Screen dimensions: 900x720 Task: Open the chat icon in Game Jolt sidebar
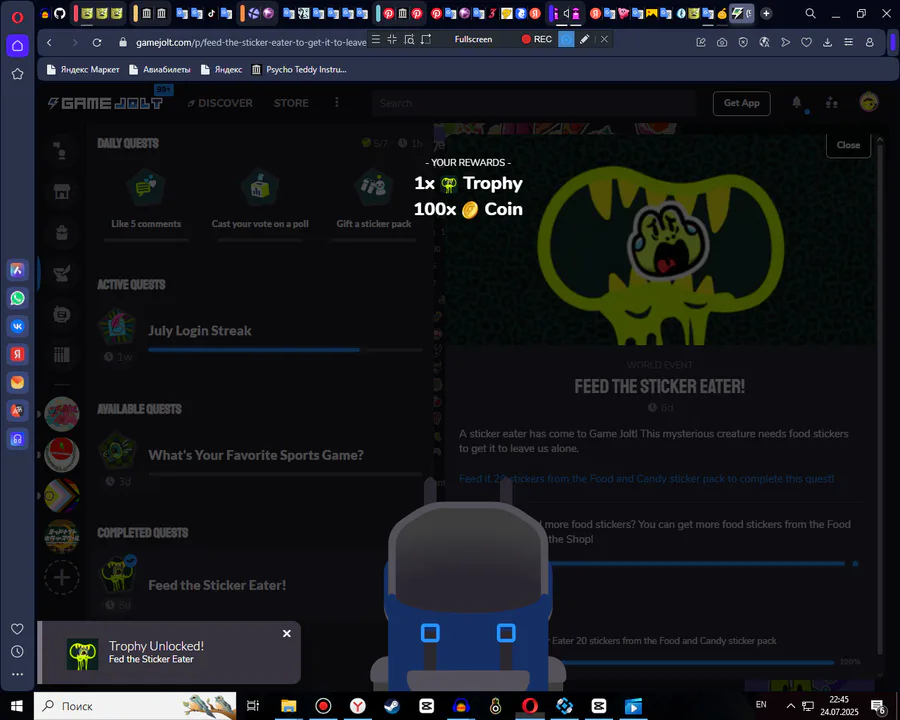coord(62,314)
